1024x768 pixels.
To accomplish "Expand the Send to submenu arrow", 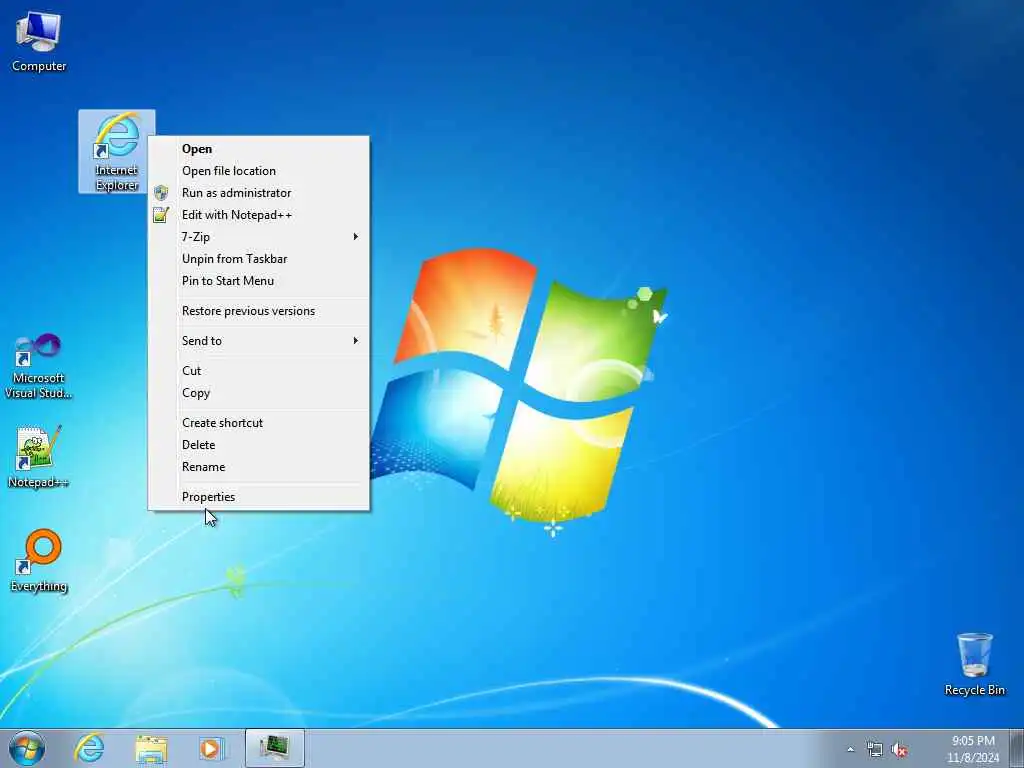I will click(355, 340).
